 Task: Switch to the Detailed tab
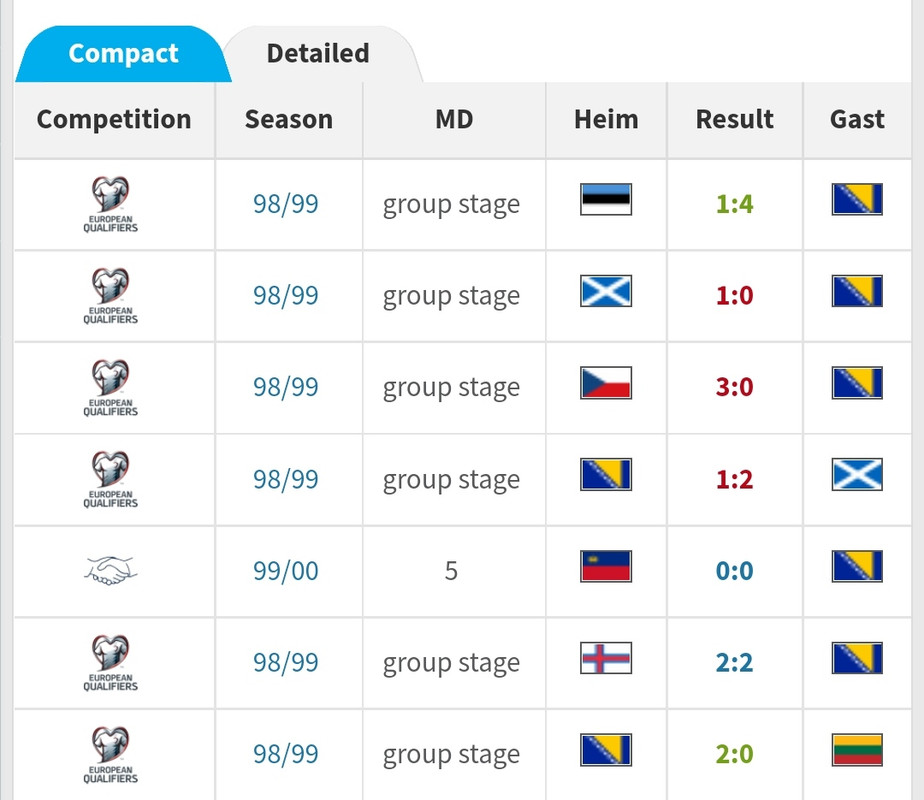click(318, 54)
